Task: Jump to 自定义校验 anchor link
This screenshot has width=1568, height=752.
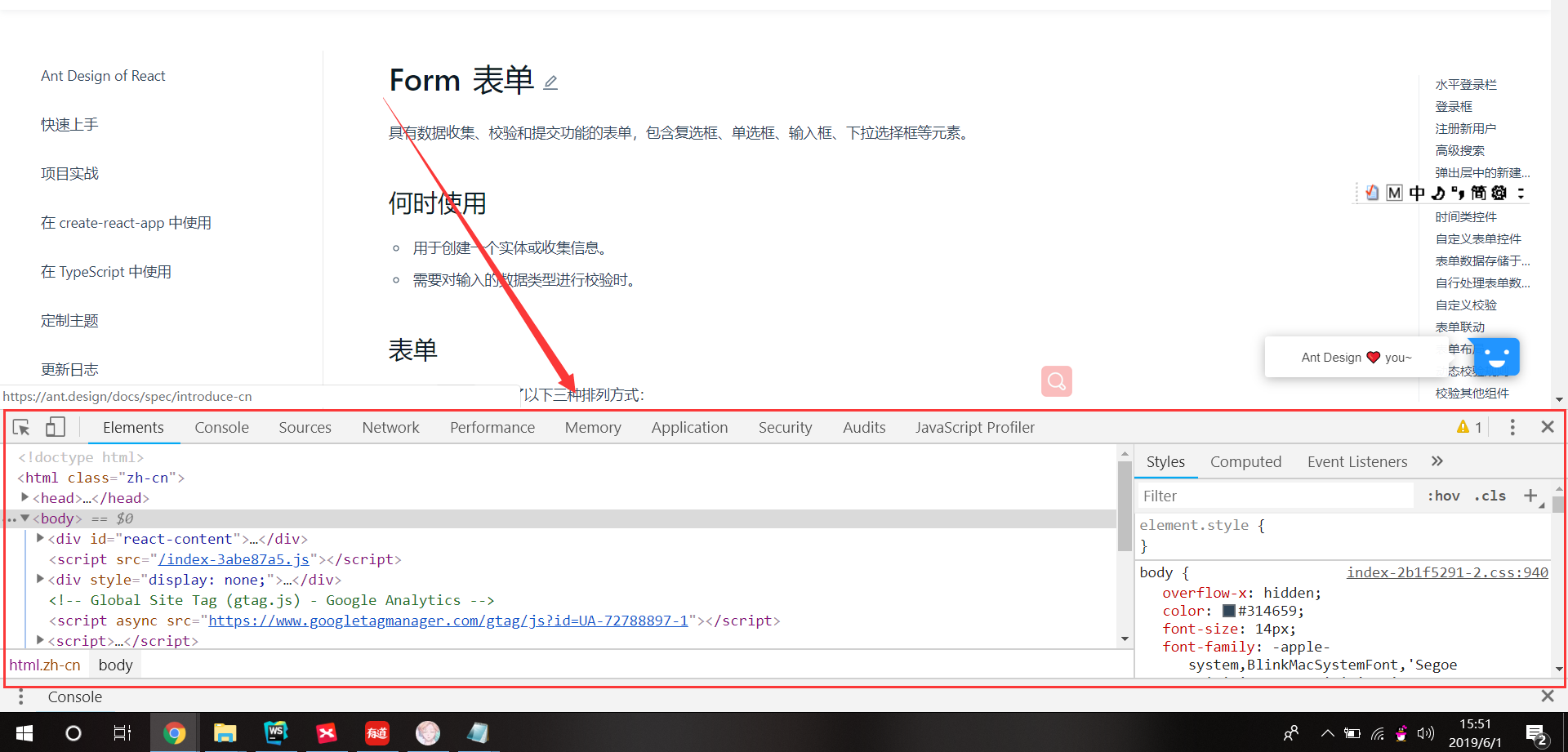Action: [1466, 305]
